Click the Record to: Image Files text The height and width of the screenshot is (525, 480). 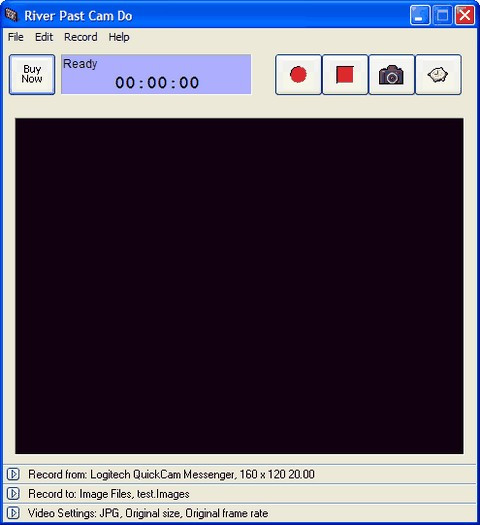coord(109,494)
